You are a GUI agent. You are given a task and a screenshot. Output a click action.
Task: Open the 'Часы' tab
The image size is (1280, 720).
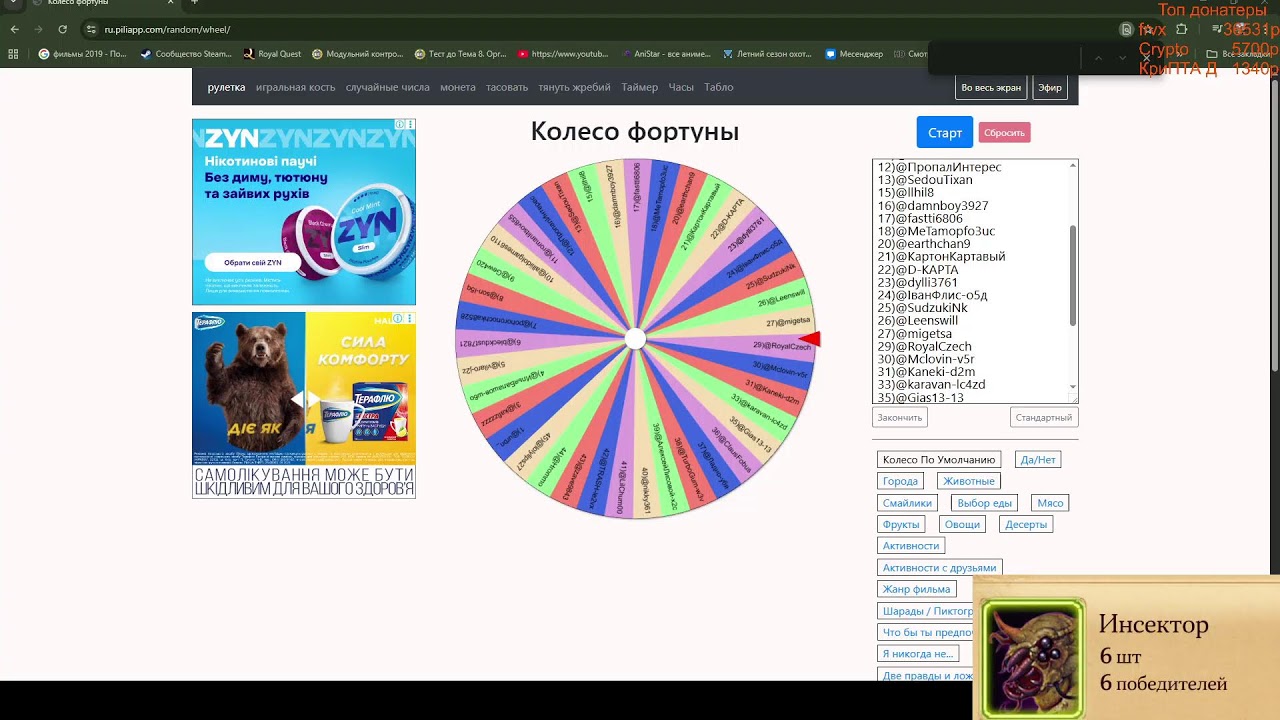[681, 87]
